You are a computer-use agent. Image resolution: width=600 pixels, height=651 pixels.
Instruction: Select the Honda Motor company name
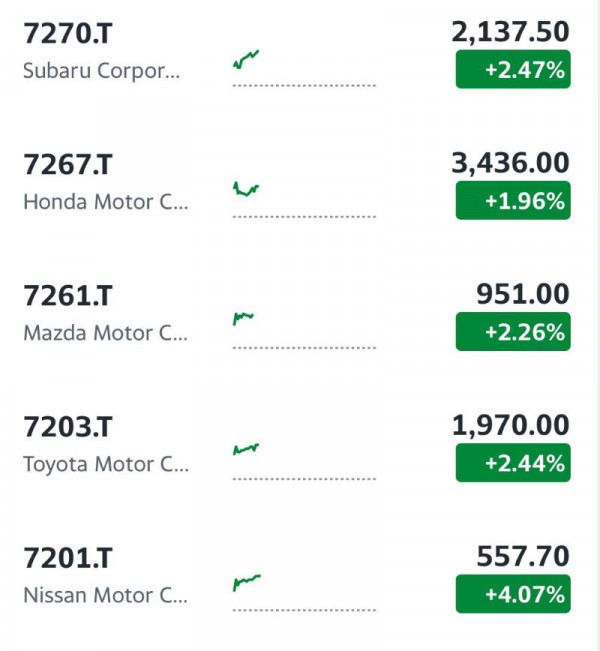(x=106, y=202)
